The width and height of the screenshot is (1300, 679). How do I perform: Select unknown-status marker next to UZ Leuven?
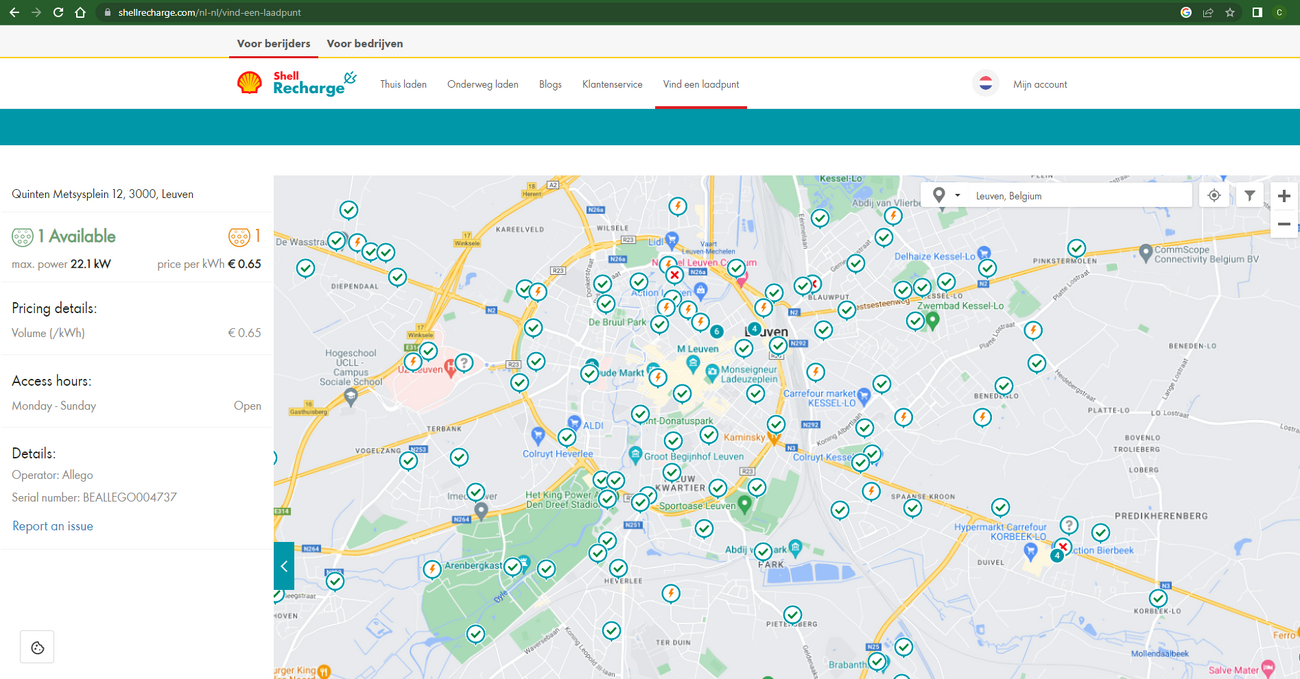pos(464,362)
